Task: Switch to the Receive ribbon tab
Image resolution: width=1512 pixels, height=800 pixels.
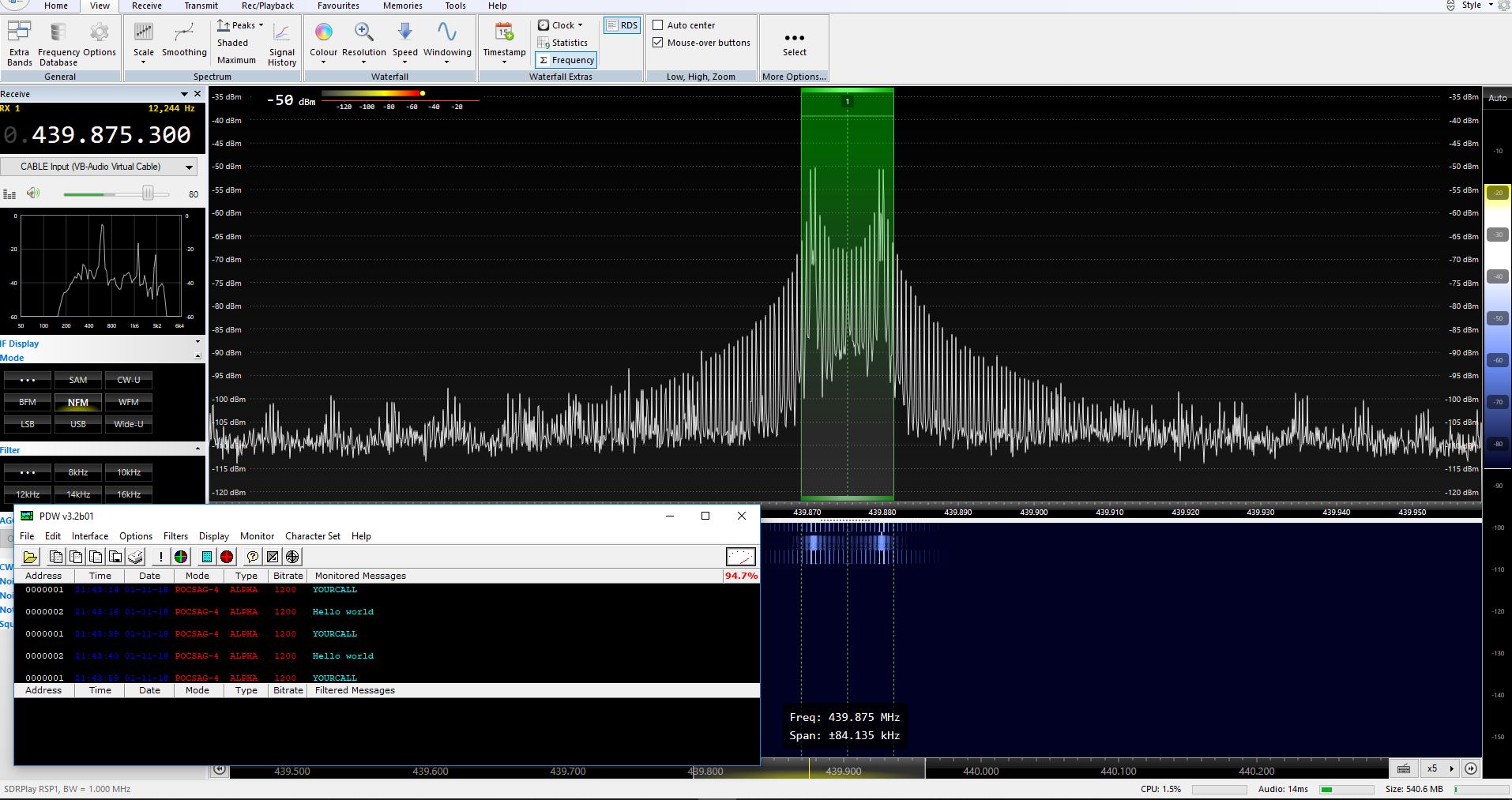Action: (147, 6)
